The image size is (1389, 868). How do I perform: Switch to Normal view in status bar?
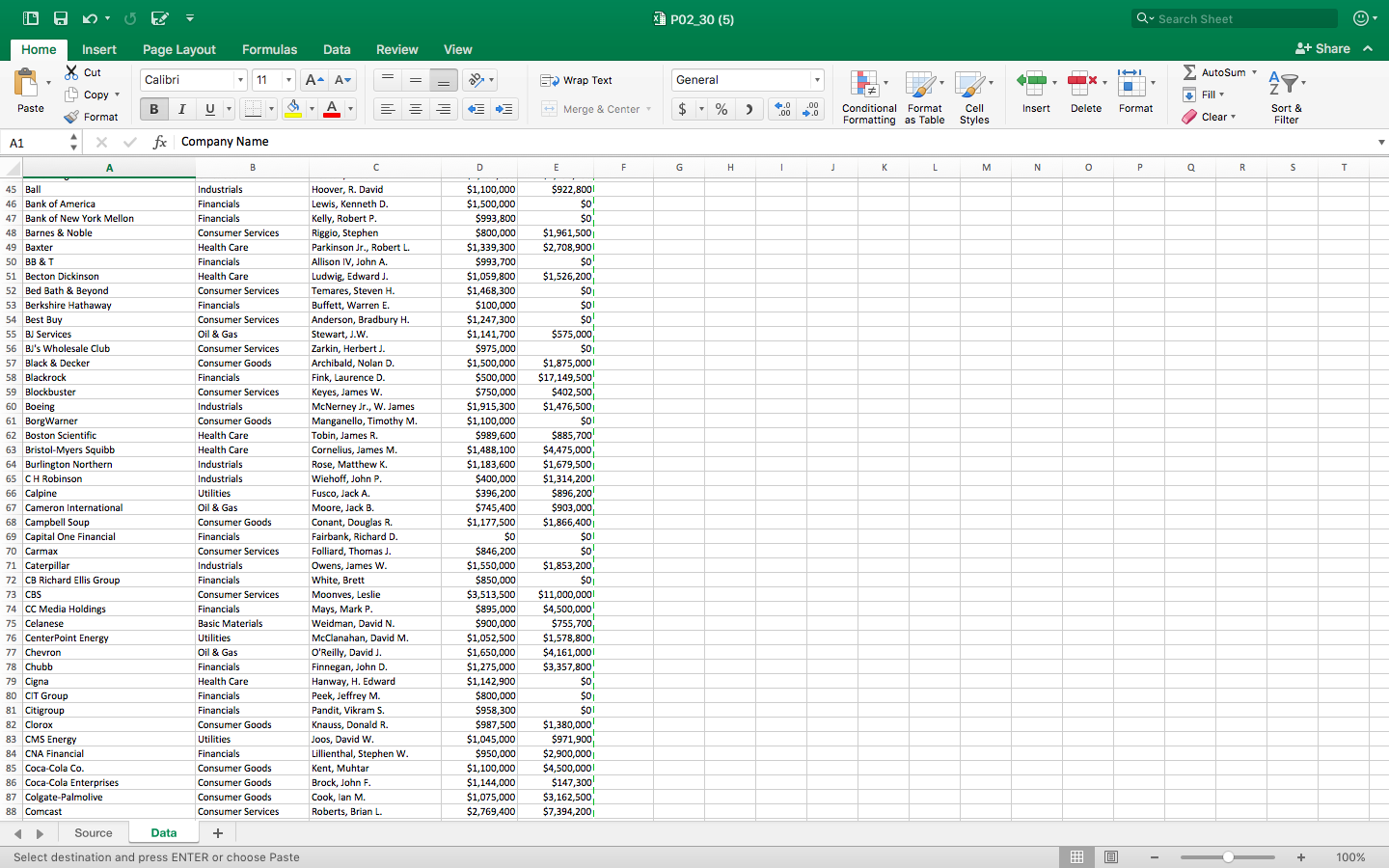(1076, 857)
